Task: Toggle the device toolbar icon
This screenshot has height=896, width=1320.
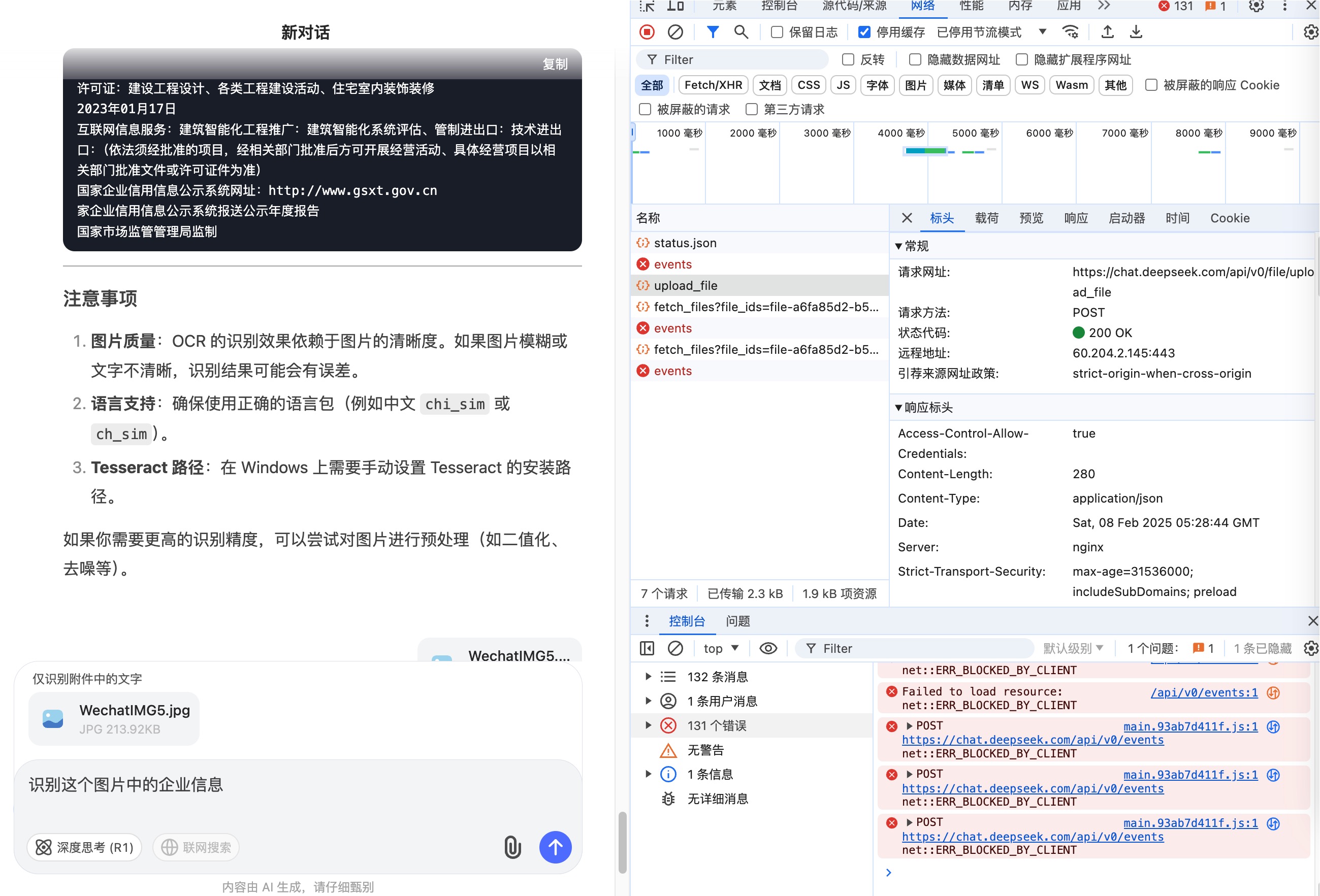Action: click(675, 6)
